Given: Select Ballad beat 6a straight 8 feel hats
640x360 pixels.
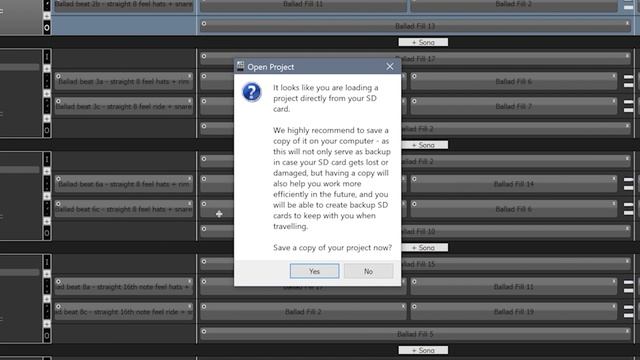Looking at the screenshot, I should pos(123,184).
